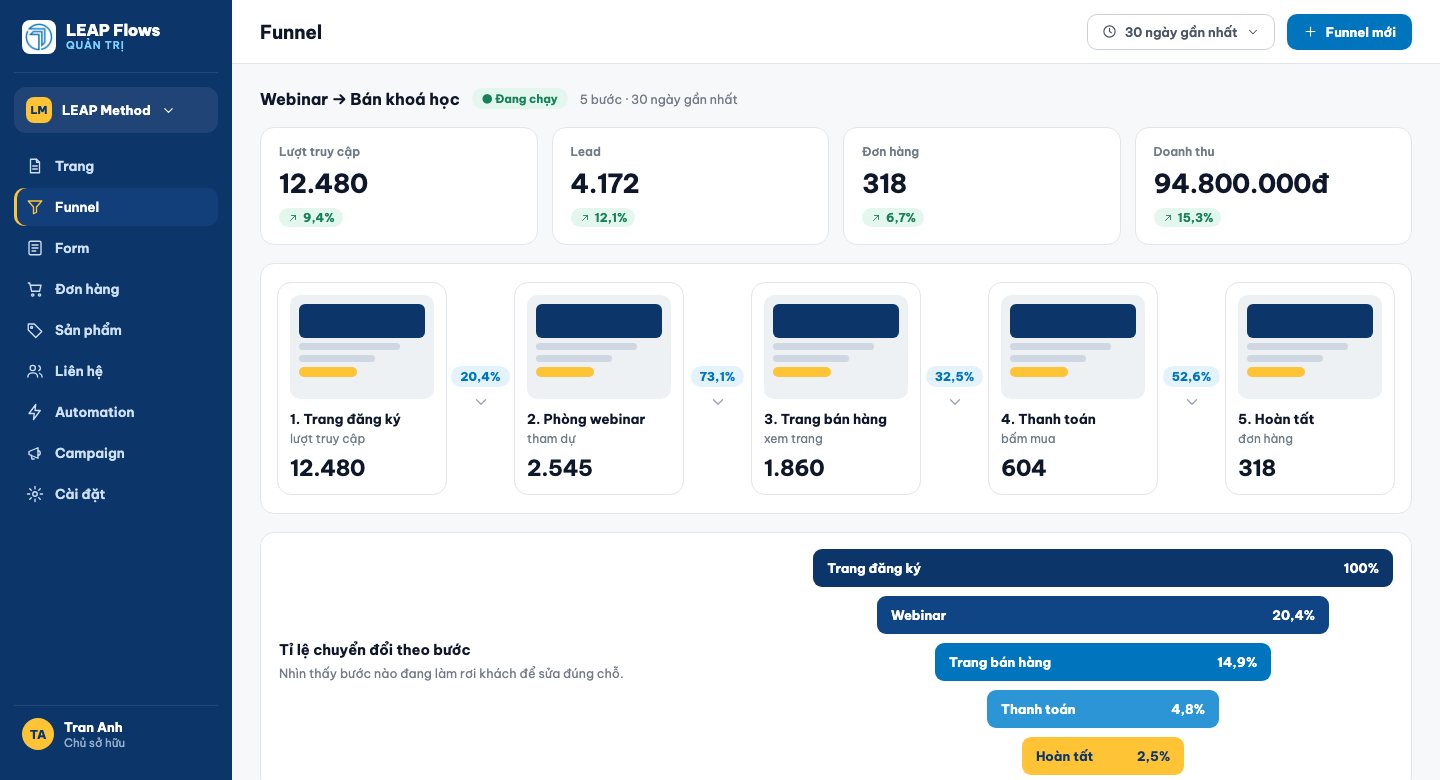The width and height of the screenshot is (1440, 780).
Task: Click the LEAP Flows logo icon
Action: click(x=39, y=37)
